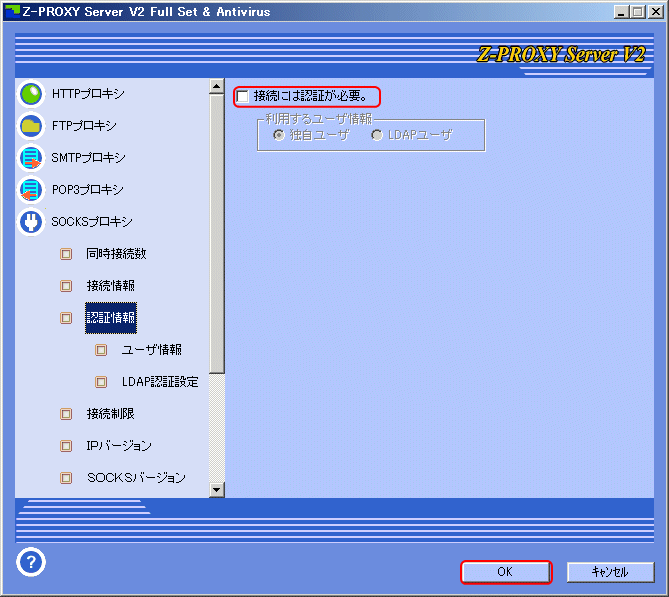Viewport: 669px width, 597px height.
Task: Click the square icon beside SOCKSバージョン
Action: tap(66, 478)
